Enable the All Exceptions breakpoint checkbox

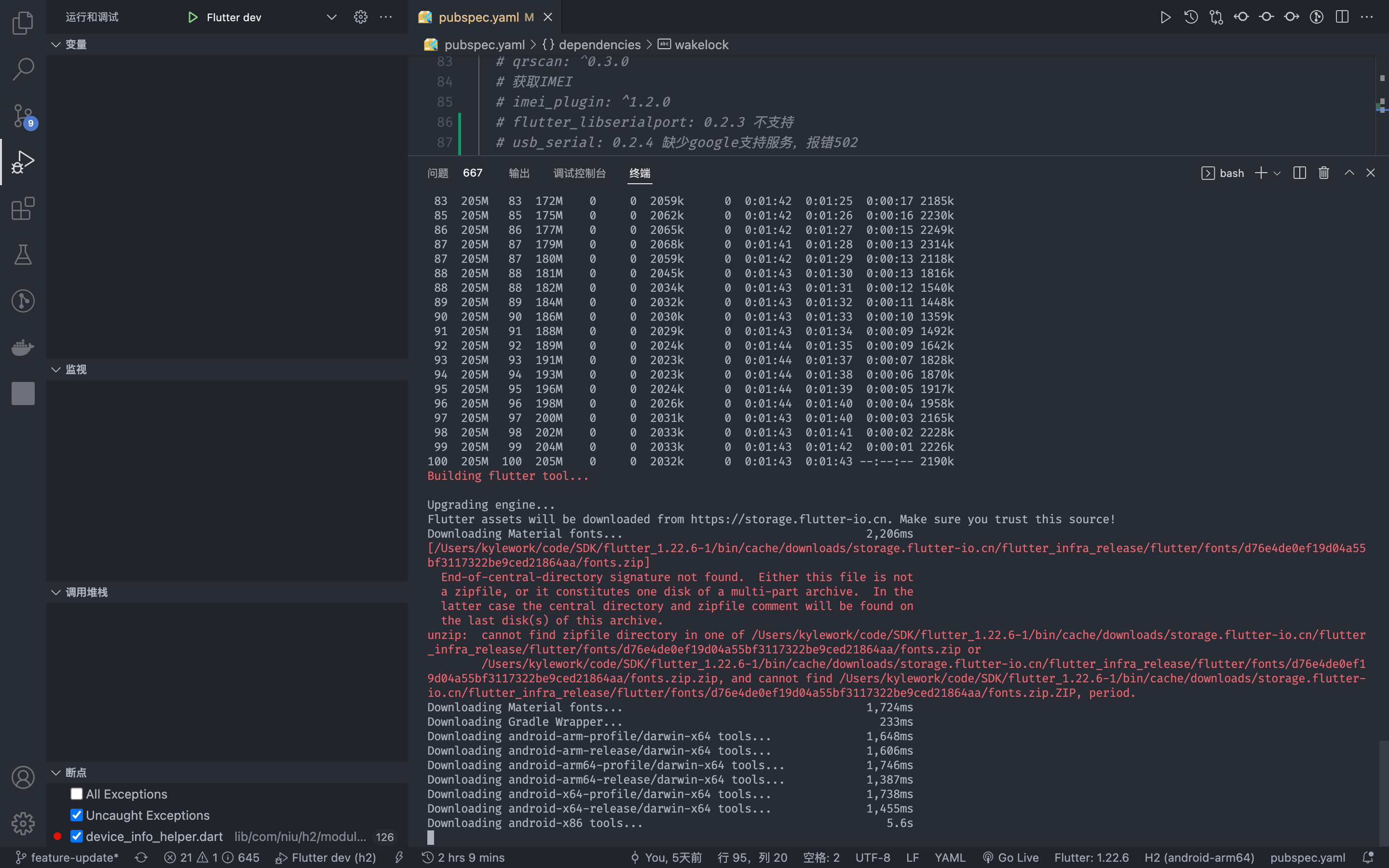[x=76, y=793]
